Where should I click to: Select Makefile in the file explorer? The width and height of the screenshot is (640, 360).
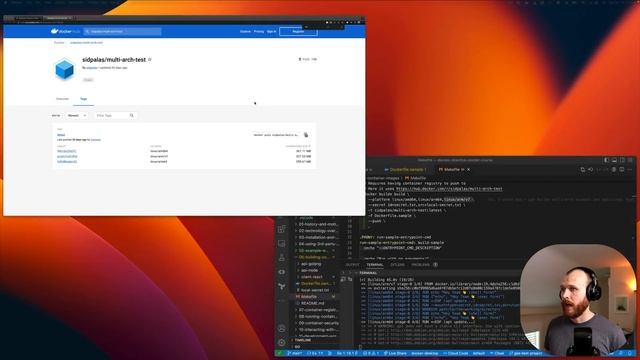coord(309,297)
